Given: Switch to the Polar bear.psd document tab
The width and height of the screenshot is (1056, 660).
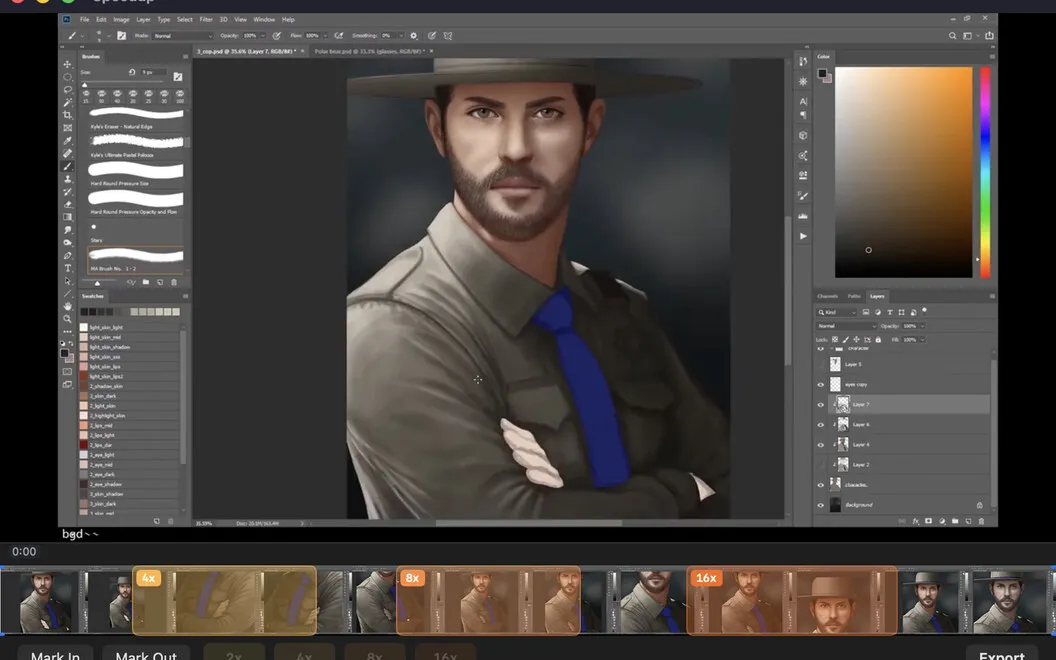Looking at the screenshot, I should [x=370, y=51].
